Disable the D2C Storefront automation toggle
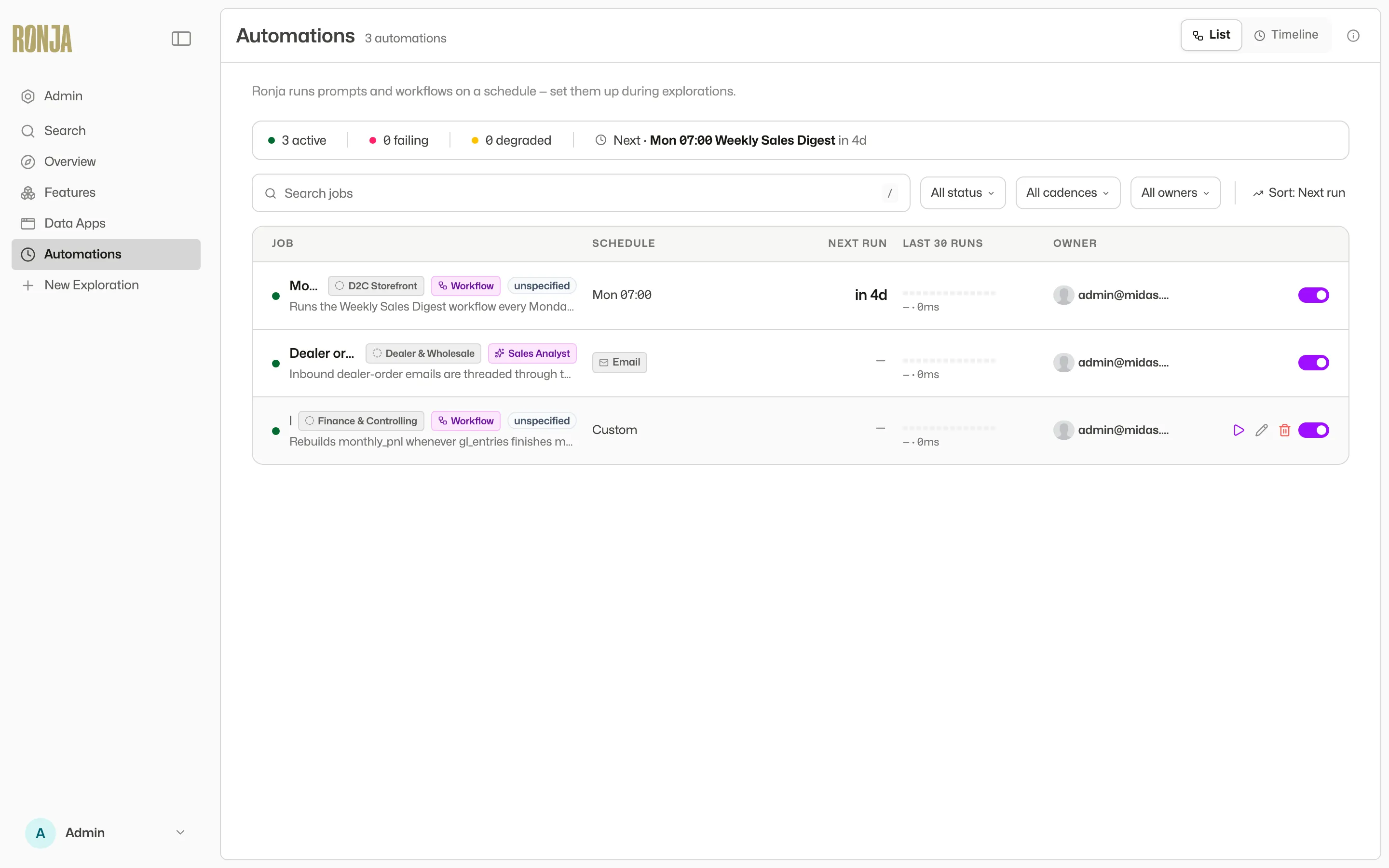Image resolution: width=1389 pixels, height=868 pixels. [x=1313, y=295]
